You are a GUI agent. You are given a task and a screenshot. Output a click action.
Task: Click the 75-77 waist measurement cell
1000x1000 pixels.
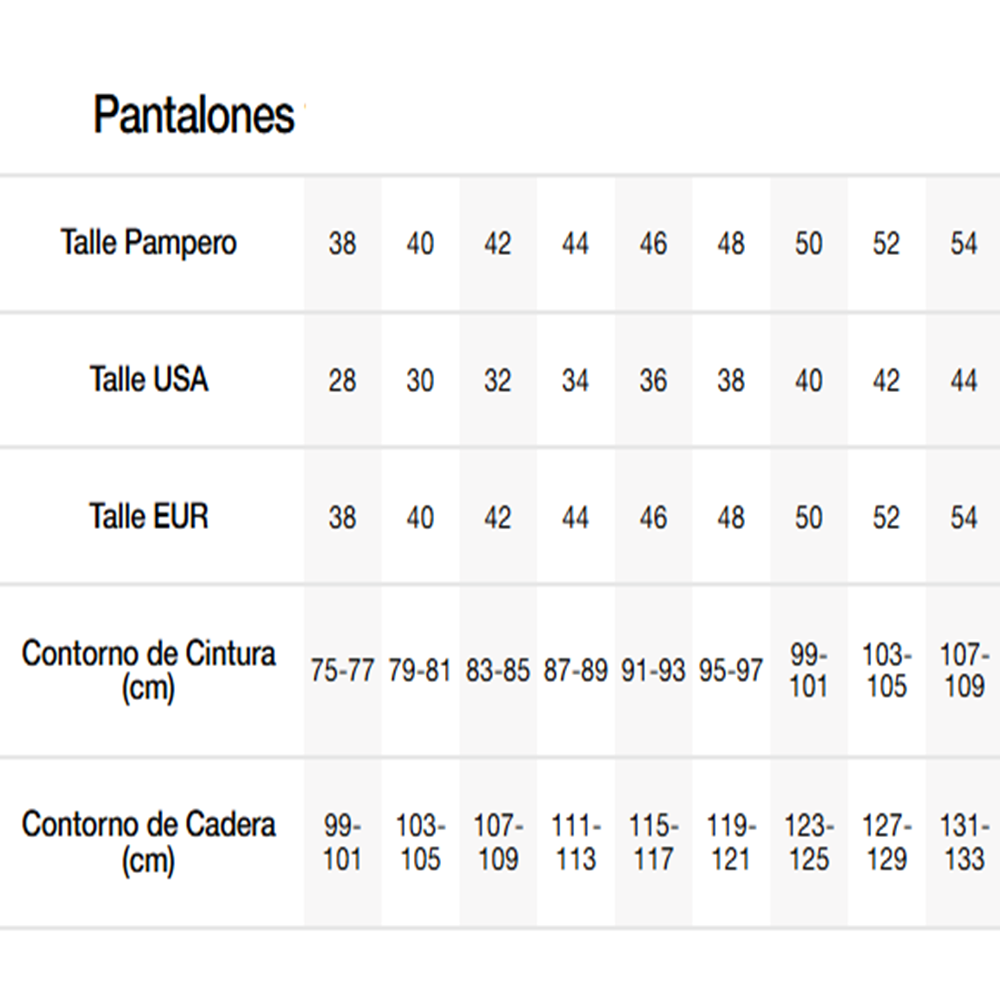(x=342, y=671)
